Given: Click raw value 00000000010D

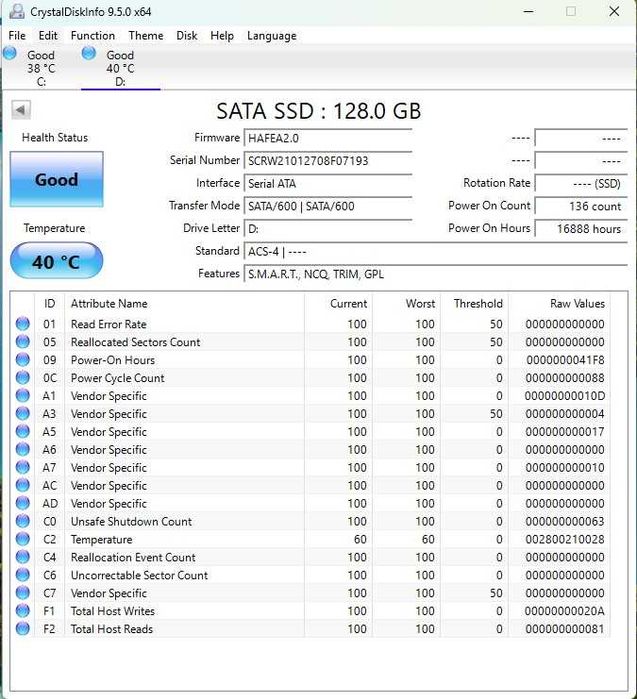Looking at the screenshot, I should (x=564, y=396).
